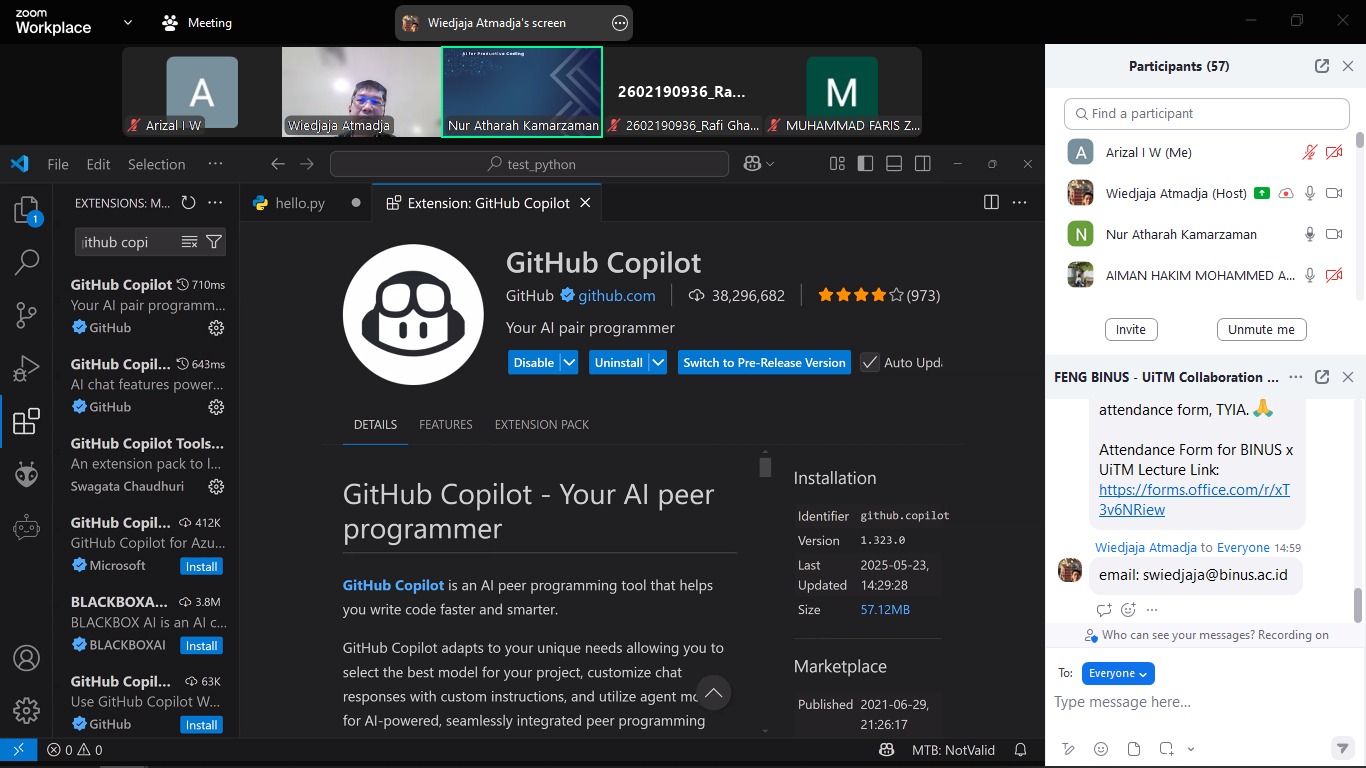Open the remote window indicator
This screenshot has height=768, width=1366.
click(18, 750)
